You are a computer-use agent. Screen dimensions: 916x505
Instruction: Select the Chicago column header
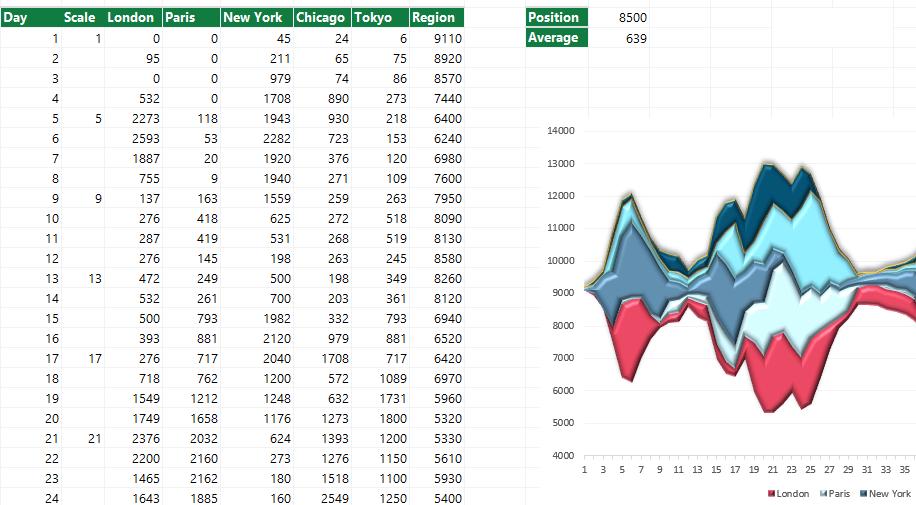(x=322, y=18)
